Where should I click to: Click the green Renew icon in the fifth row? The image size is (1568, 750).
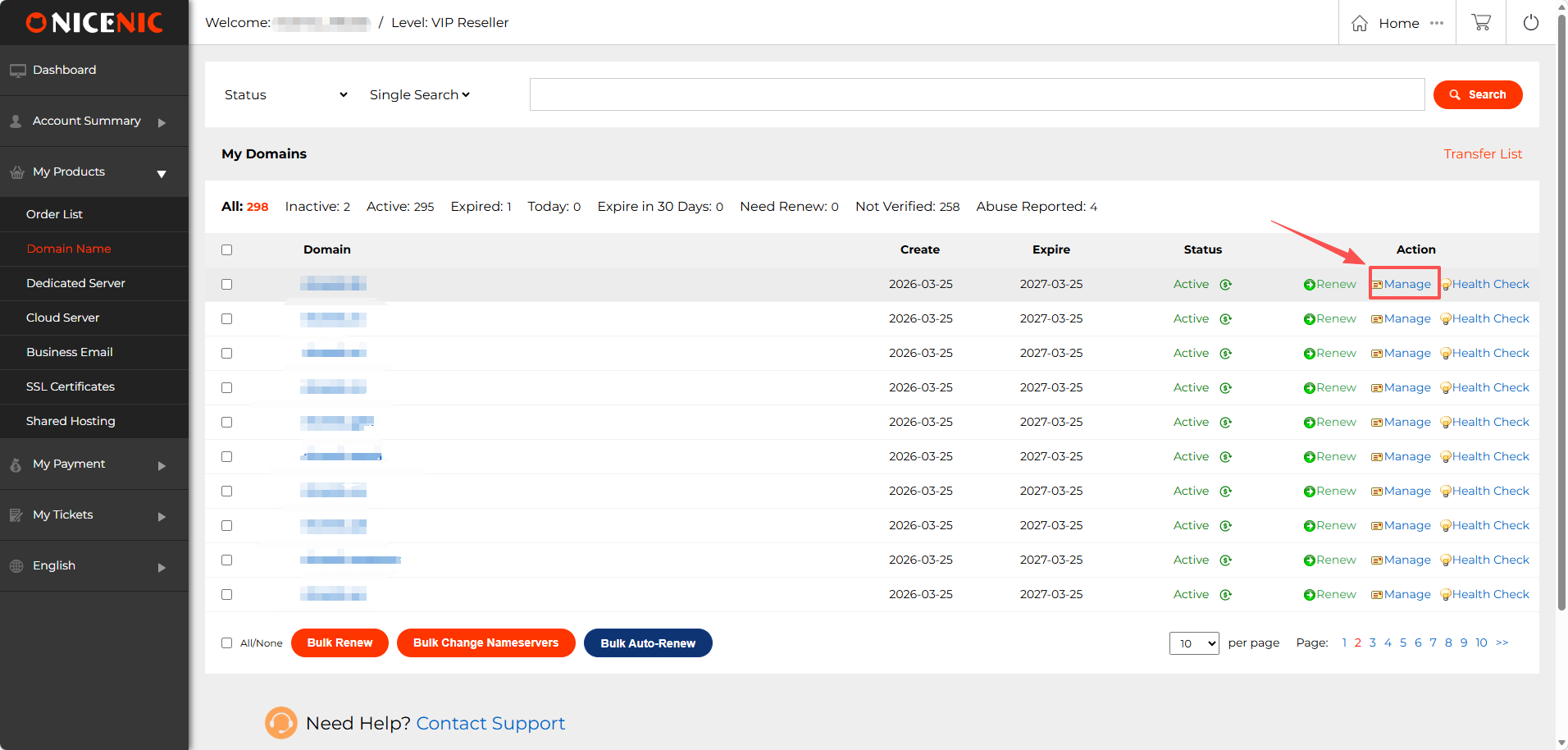click(1310, 423)
